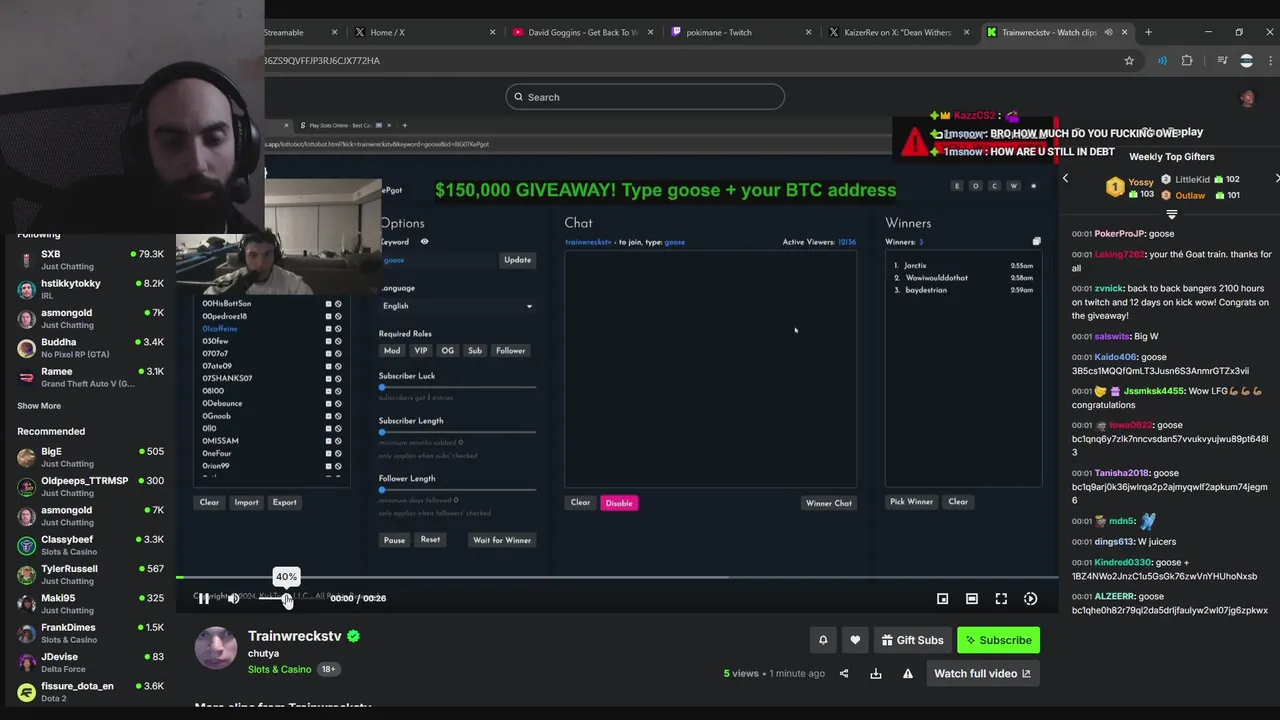Viewport: 1280px width, 720px height.
Task: Click pink Disable button in streamed Chat panel
Action: 619,503
